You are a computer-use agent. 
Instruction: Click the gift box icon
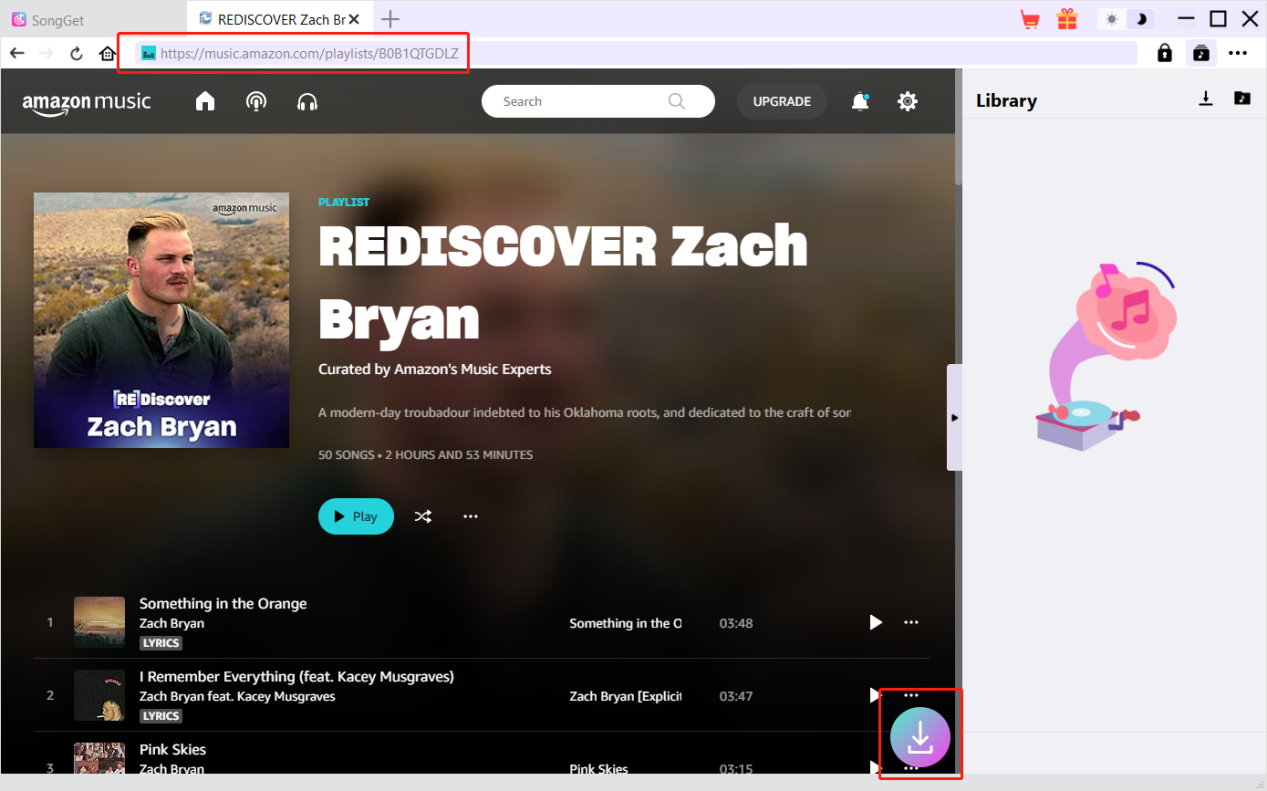click(x=1067, y=19)
